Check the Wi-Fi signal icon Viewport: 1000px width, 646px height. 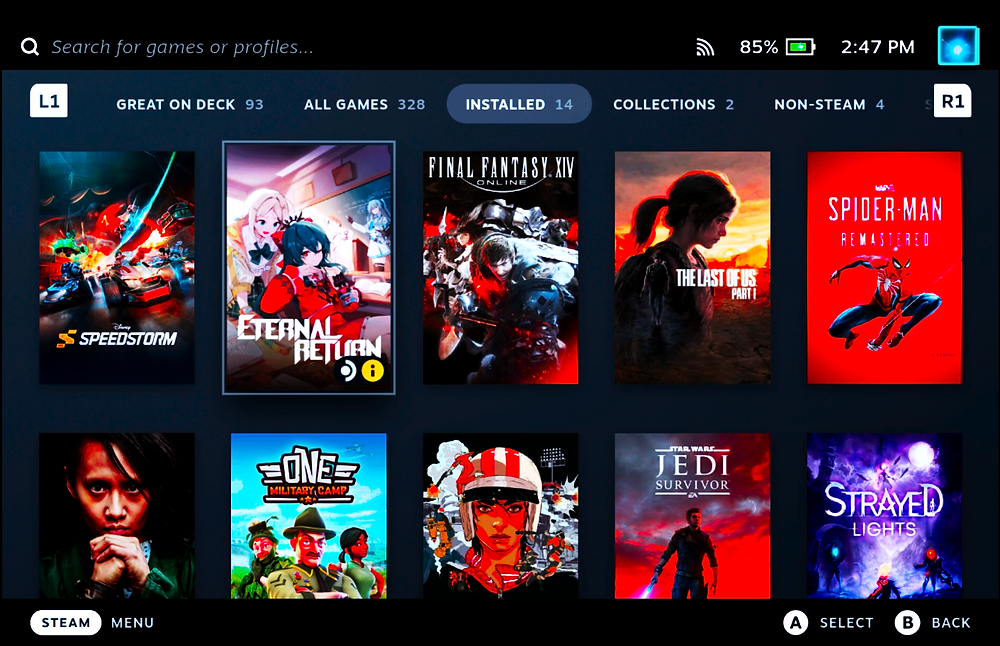pyautogui.click(x=705, y=47)
